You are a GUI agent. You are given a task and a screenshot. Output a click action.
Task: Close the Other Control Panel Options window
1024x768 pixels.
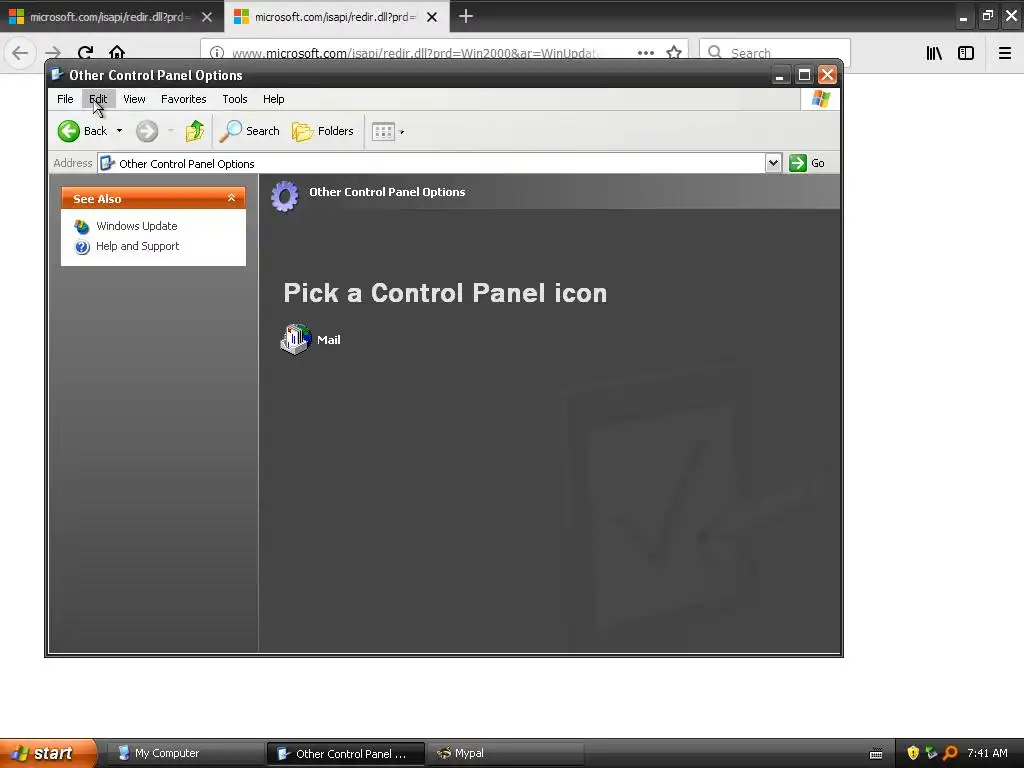827,75
